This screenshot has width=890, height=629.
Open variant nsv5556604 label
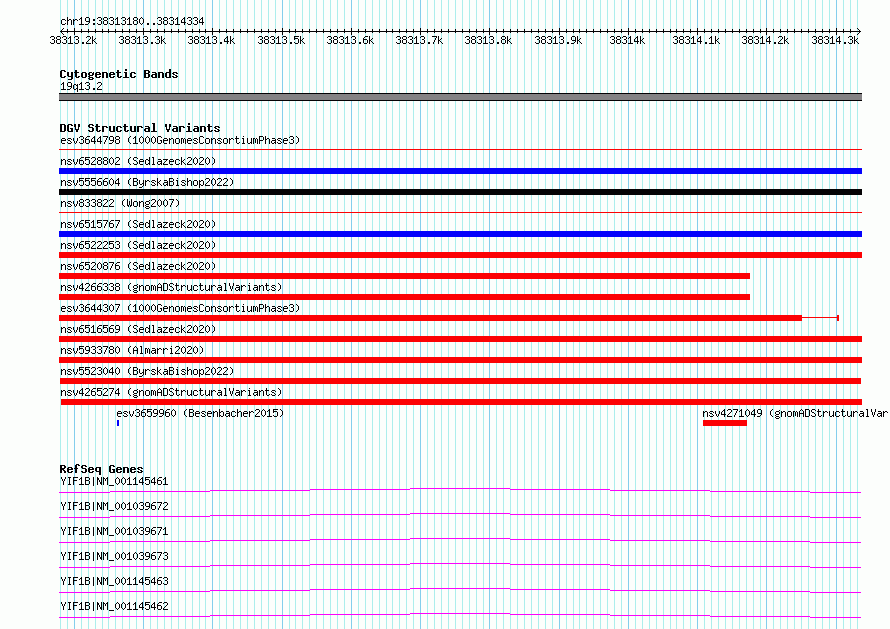[x=147, y=182]
